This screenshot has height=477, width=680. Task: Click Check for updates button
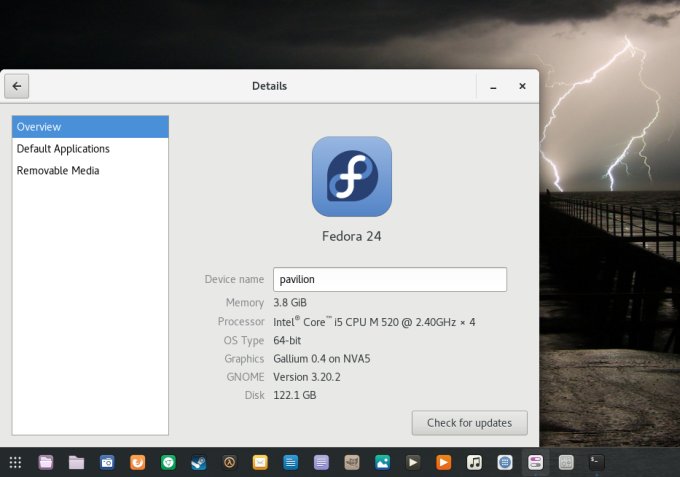coord(470,423)
